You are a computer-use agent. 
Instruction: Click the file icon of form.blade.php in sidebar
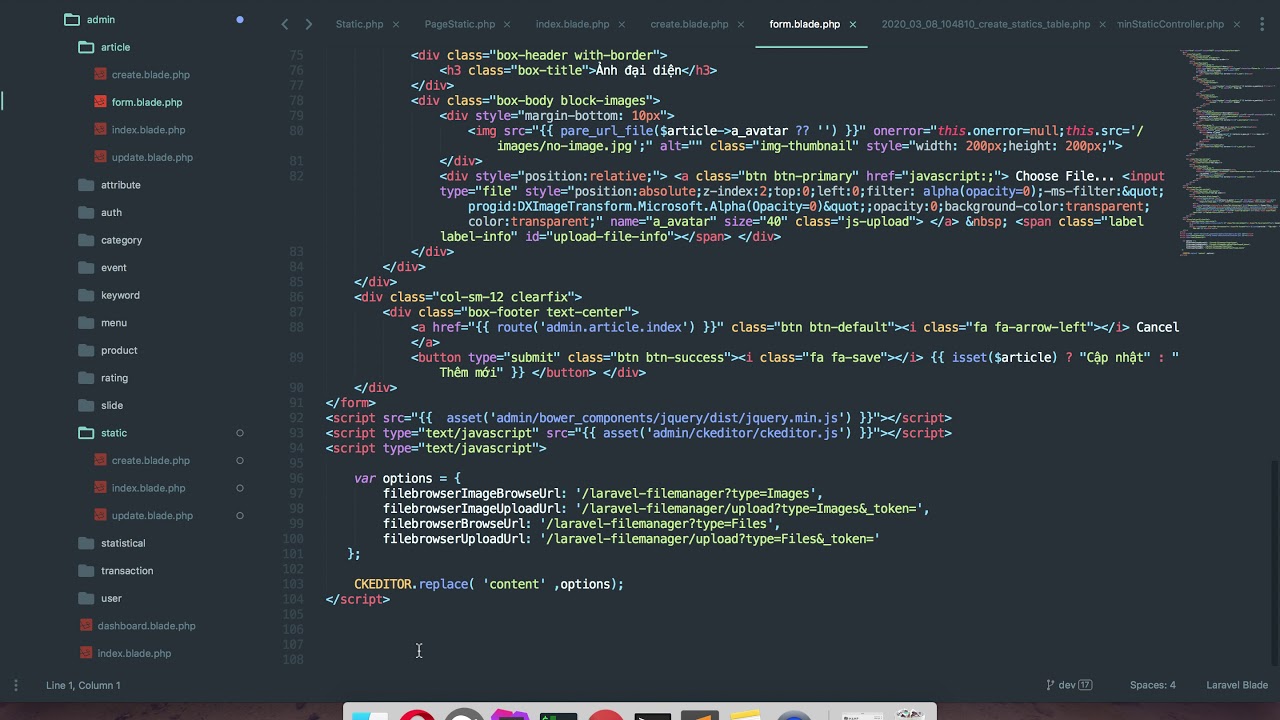tap(101, 102)
